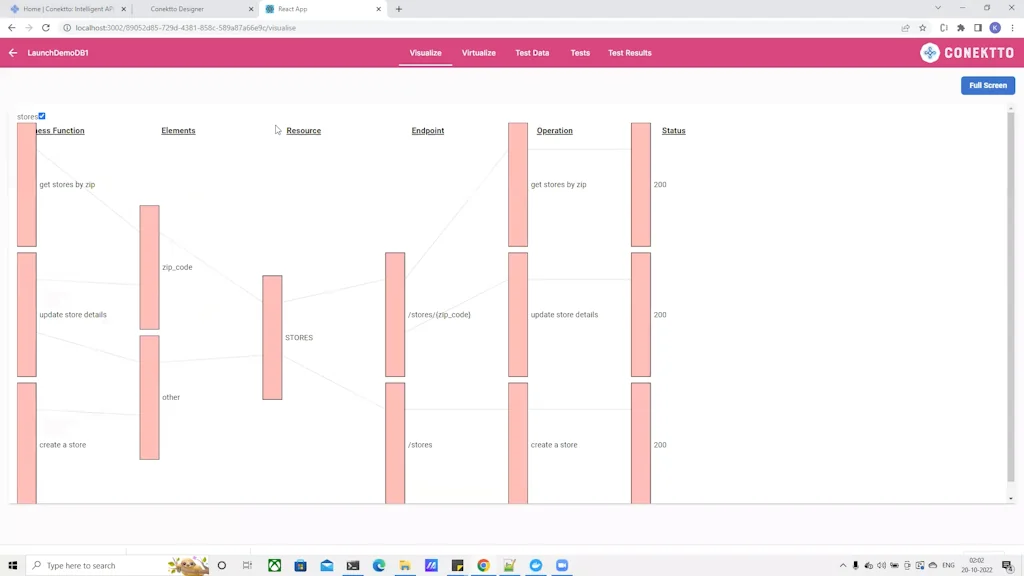Image resolution: width=1024 pixels, height=576 pixels.
Task: Bookmark this page using the star icon
Action: (x=922, y=28)
